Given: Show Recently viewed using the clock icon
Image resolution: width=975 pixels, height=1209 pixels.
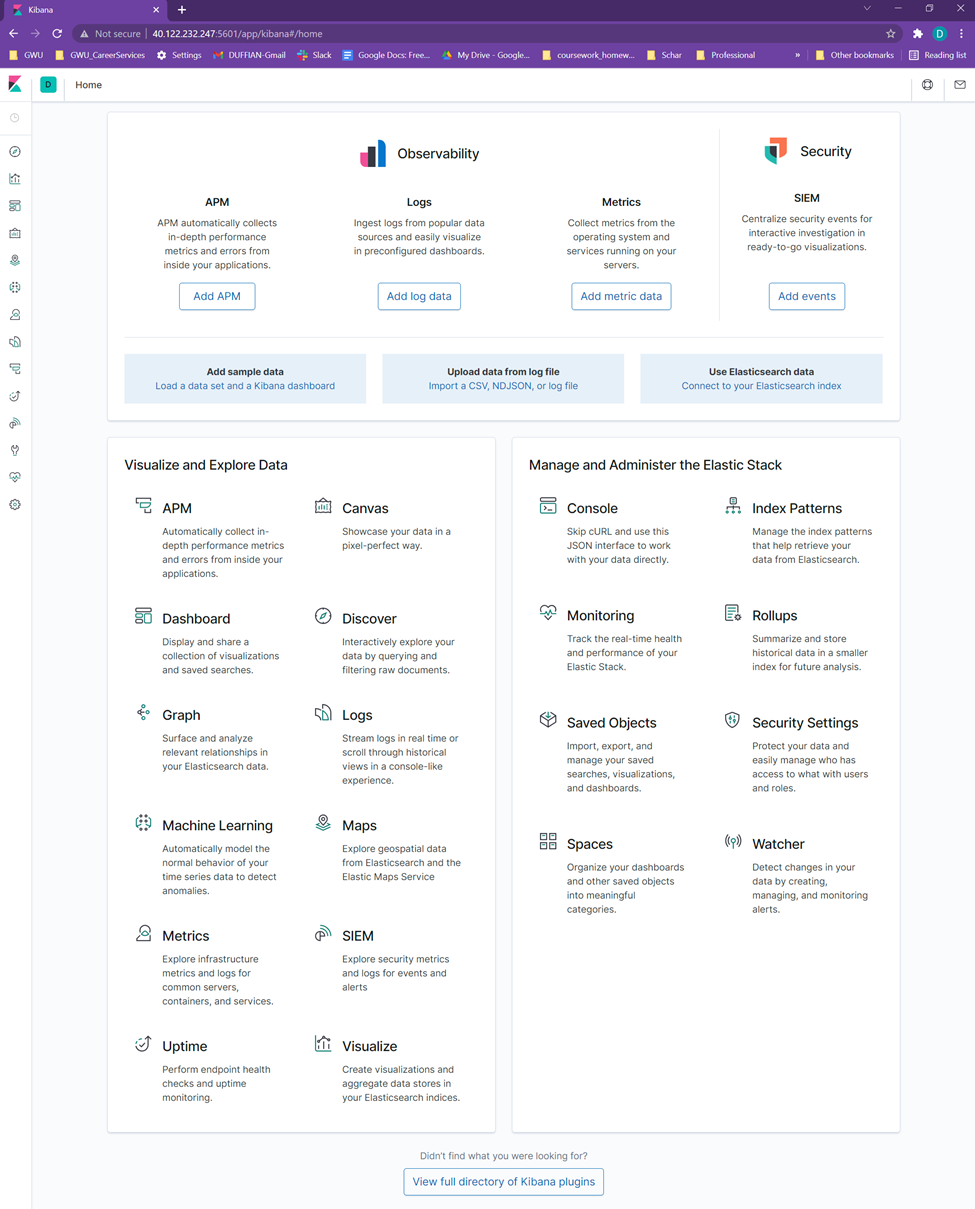Looking at the screenshot, I should click(x=14, y=118).
